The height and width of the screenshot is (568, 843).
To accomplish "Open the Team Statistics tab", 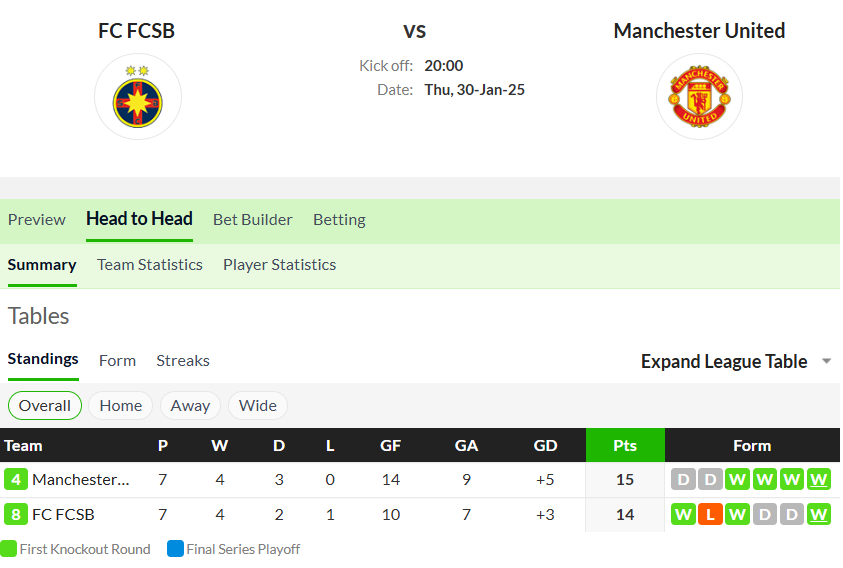I will pos(149,265).
